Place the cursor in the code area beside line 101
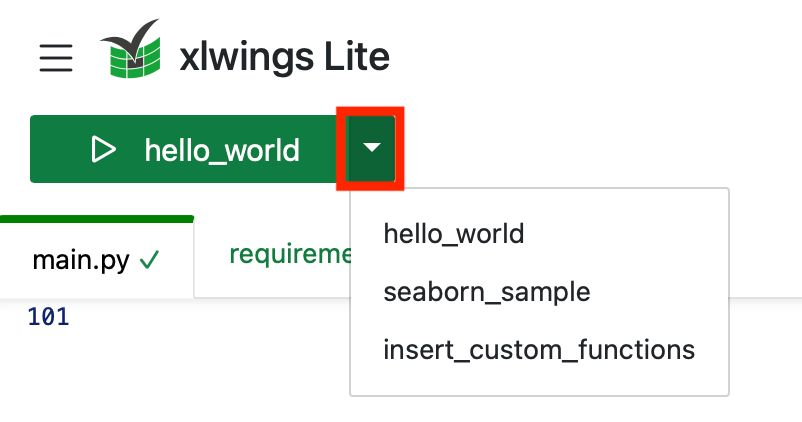Image resolution: width=802 pixels, height=422 pixels. point(200,318)
